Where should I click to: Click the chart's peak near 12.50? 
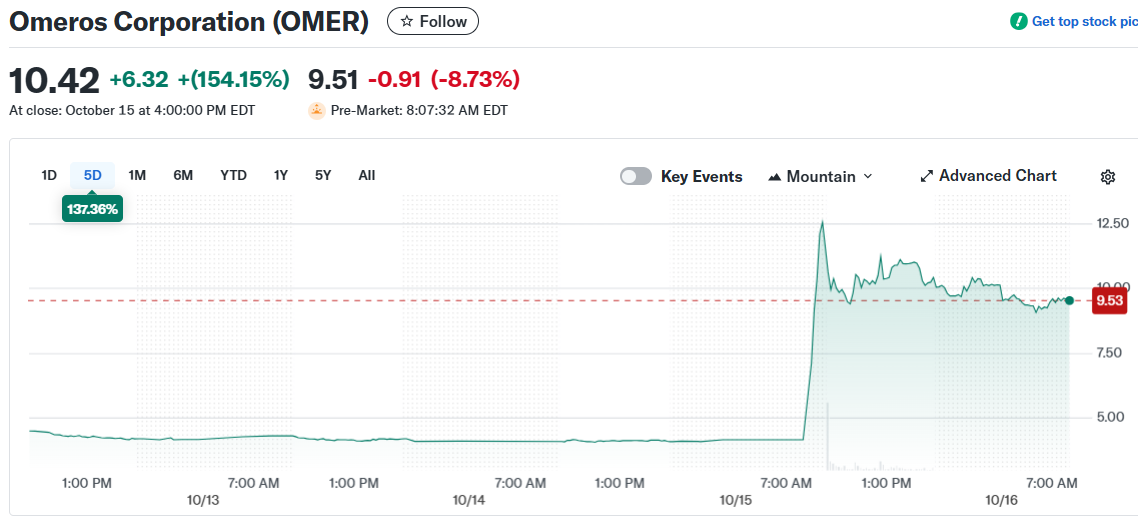pos(822,222)
